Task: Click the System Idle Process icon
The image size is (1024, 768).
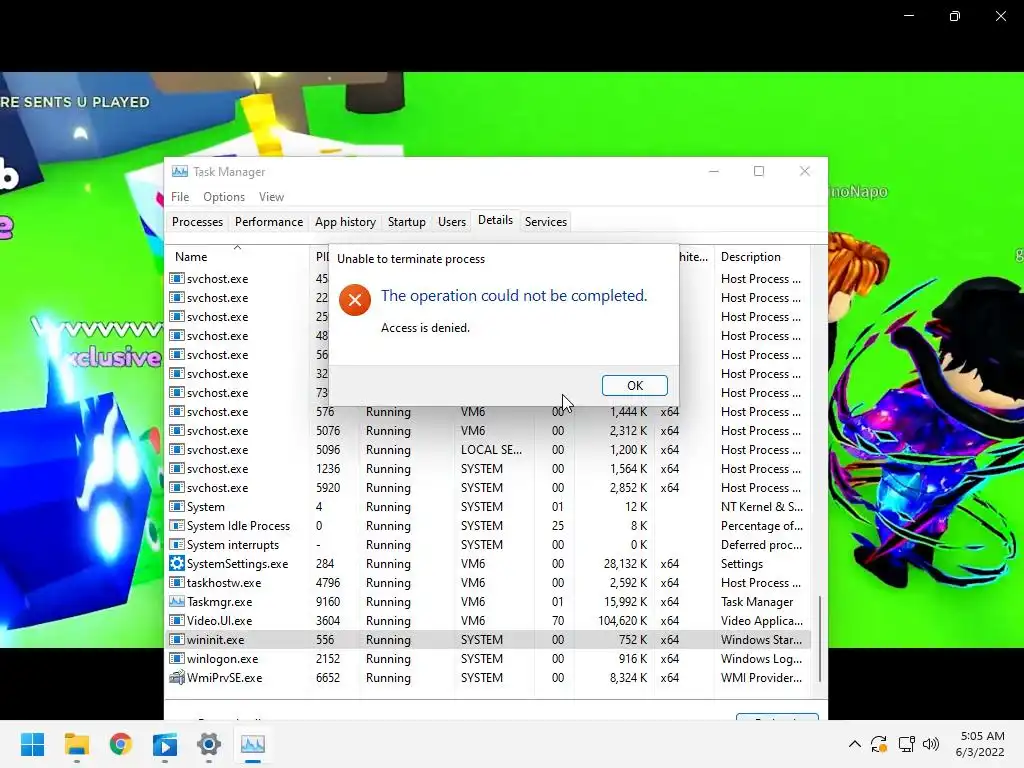Action: [176, 525]
